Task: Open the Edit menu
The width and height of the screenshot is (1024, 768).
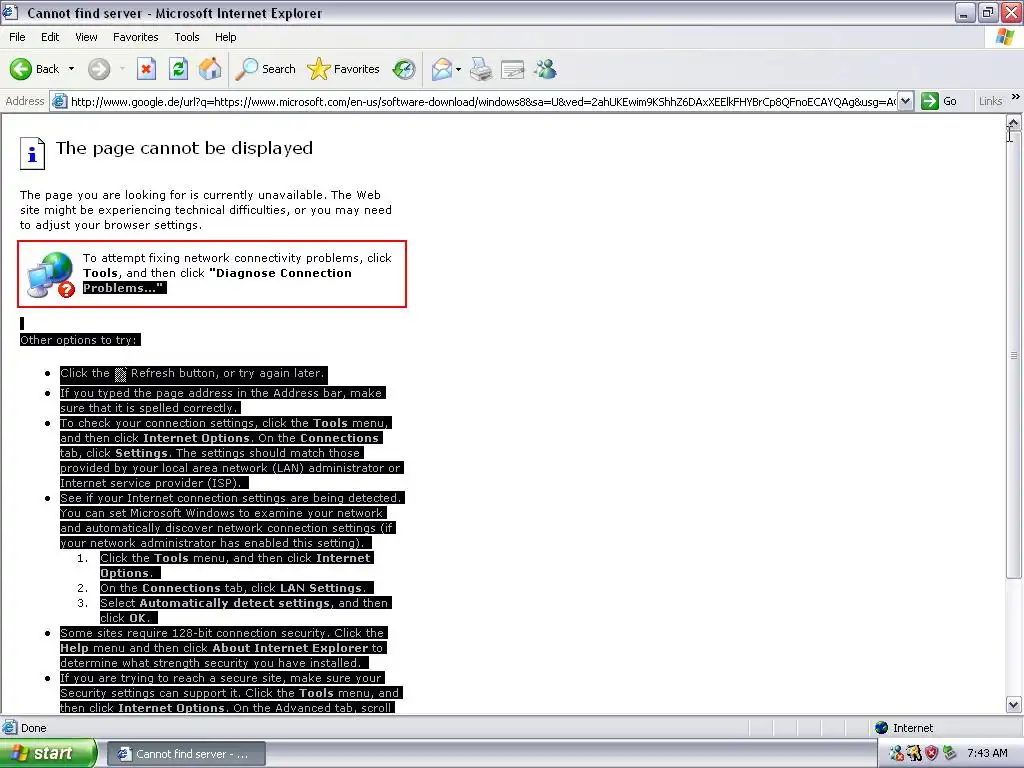Action: pyautogui.click(x=50, y=37)
